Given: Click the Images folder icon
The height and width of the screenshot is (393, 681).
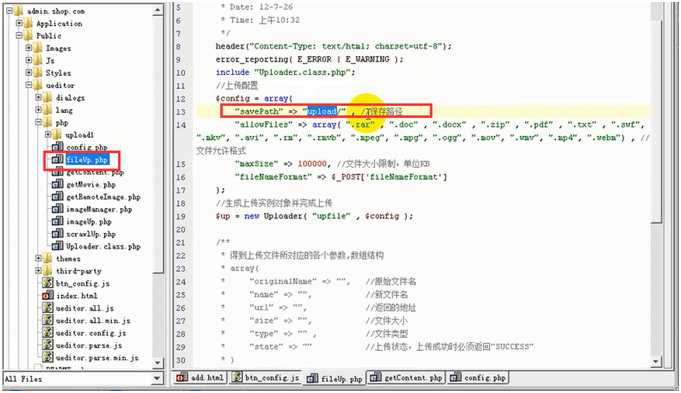Looking at the screenshot, I should point(38,48).
